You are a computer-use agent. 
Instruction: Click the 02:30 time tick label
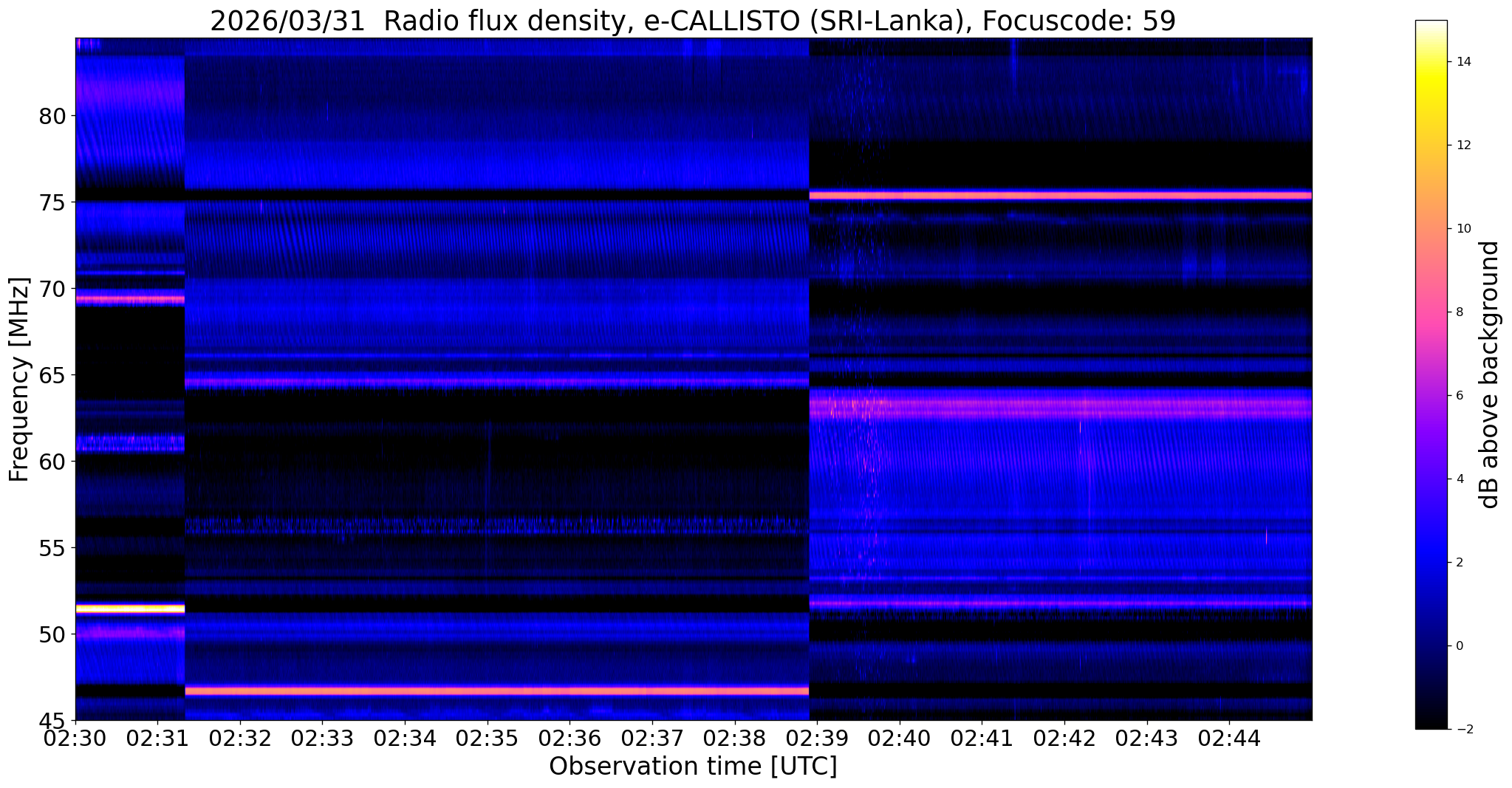point(75,738)
